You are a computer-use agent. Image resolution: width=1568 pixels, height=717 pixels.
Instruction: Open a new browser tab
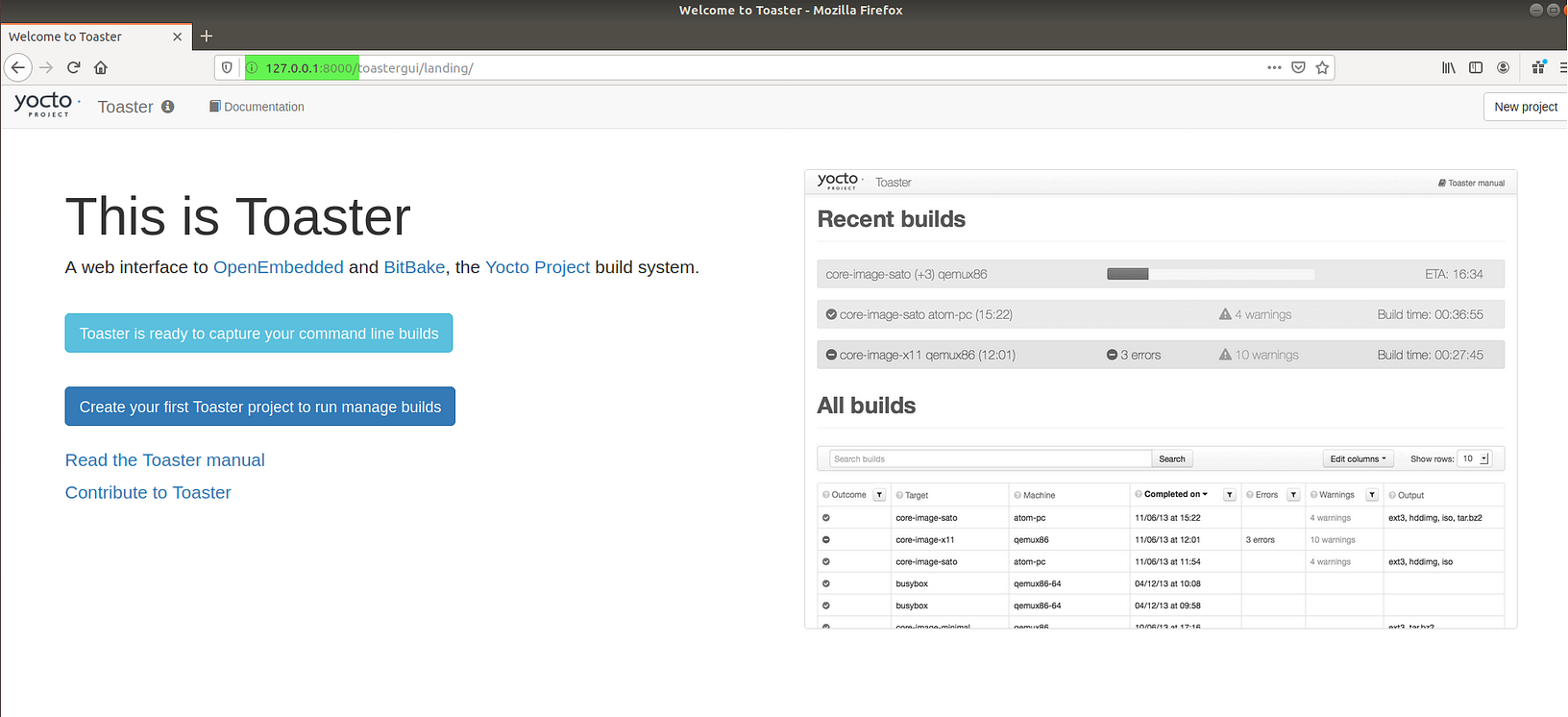click(207, 37)
